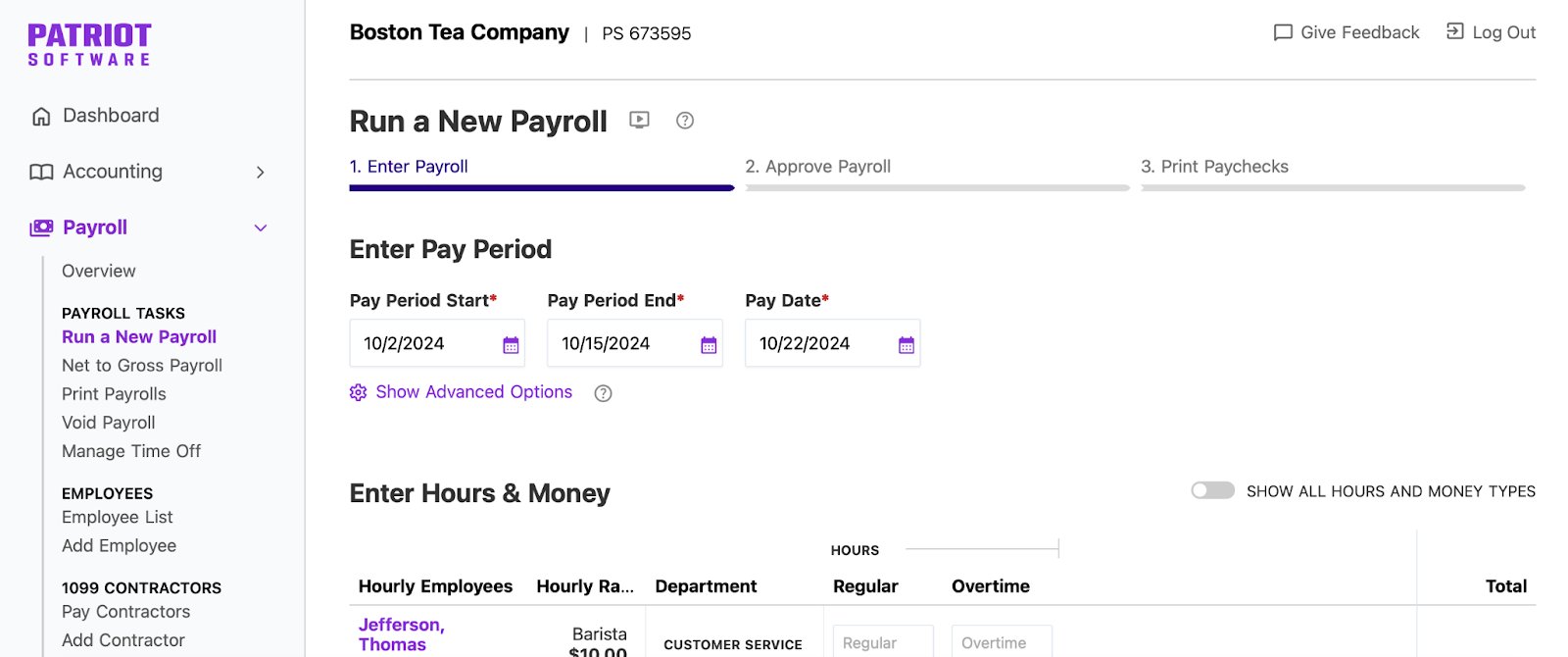The height and width of the screenshot is (657, 1568).
Task: Click the Hourly Employees column header
Action: coord(435,586)
